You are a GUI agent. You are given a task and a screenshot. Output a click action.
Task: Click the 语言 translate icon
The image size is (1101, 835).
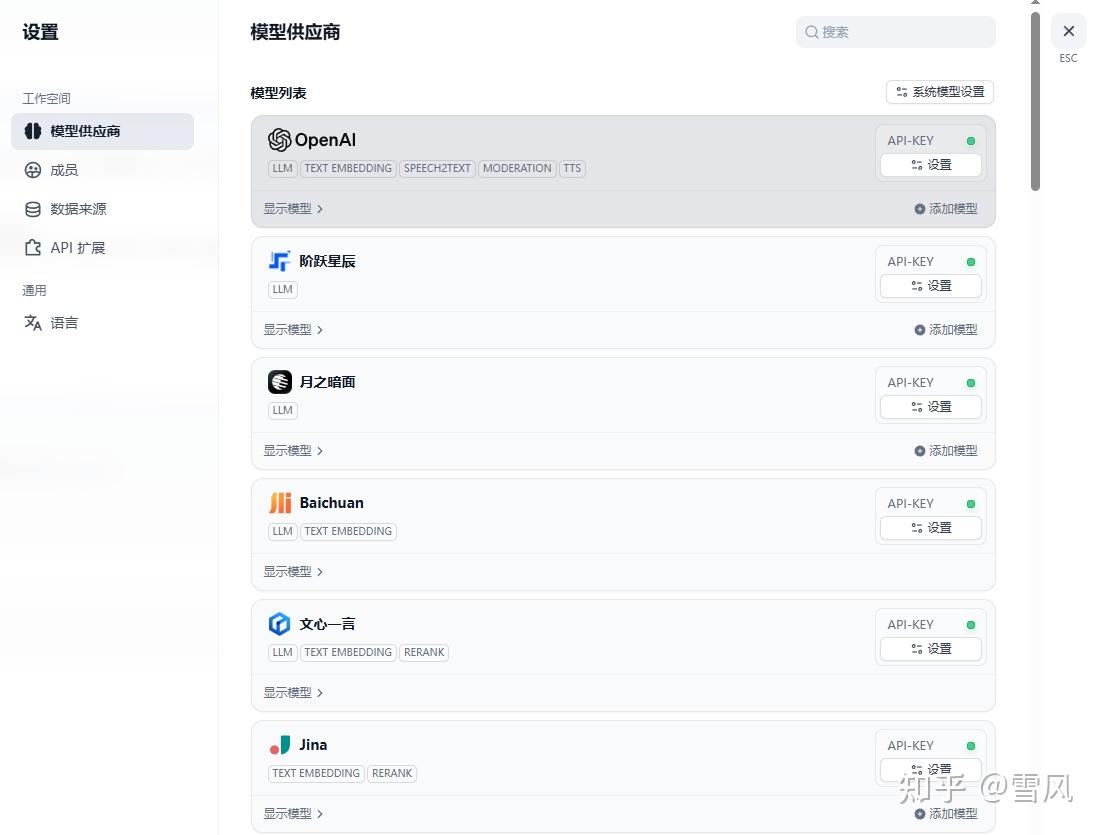[x=33, y=323]
